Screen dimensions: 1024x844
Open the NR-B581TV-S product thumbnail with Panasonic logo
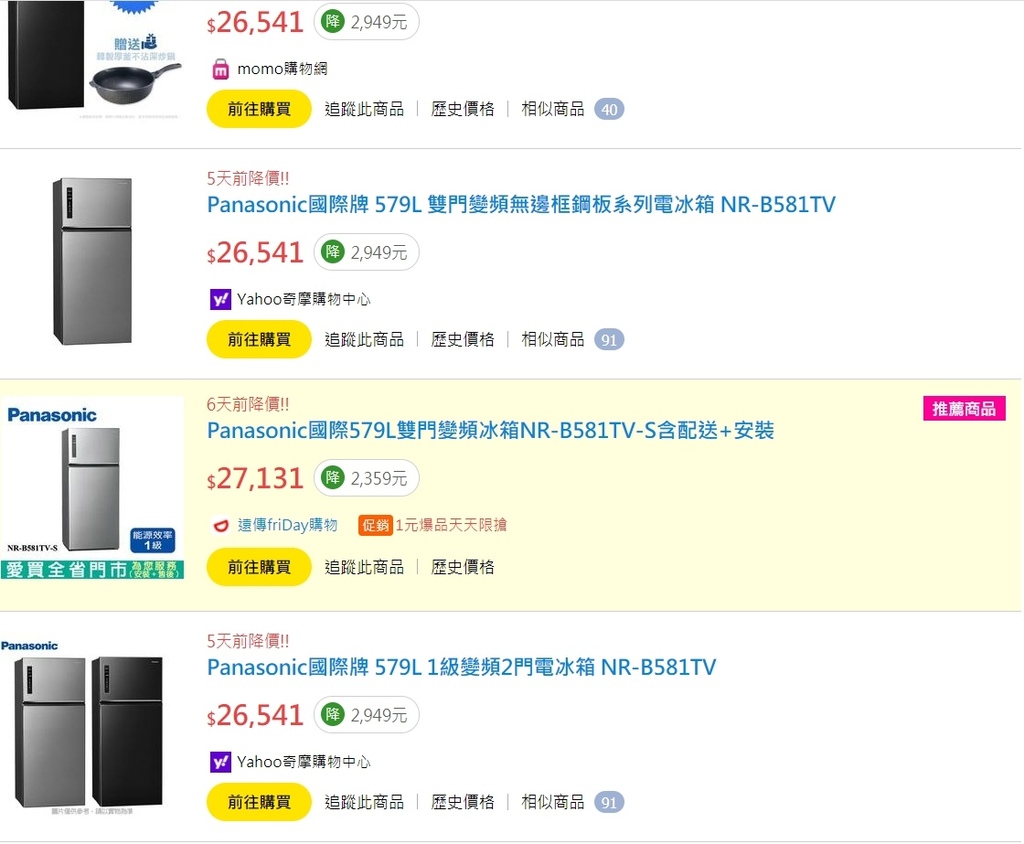(x=92, y=489)
